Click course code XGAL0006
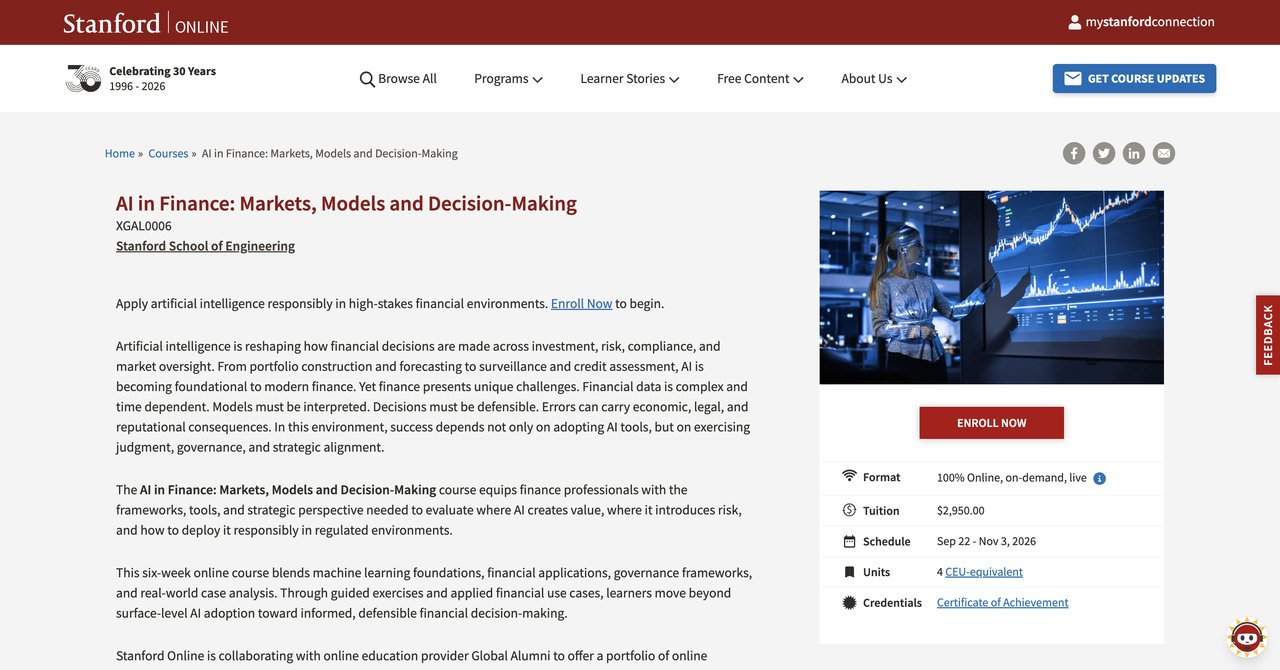The height and width of the screenshot is (670, 1280). pyautogui.click(x=144, y=226)
